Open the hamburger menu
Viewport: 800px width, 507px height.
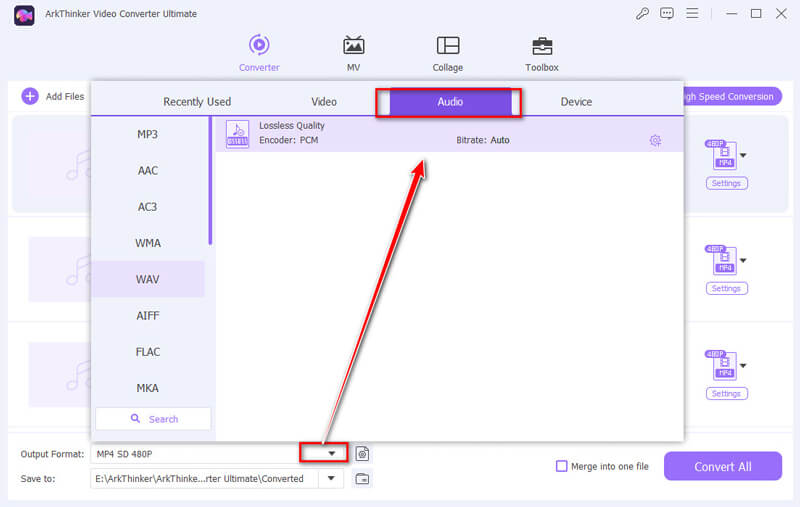692,13
